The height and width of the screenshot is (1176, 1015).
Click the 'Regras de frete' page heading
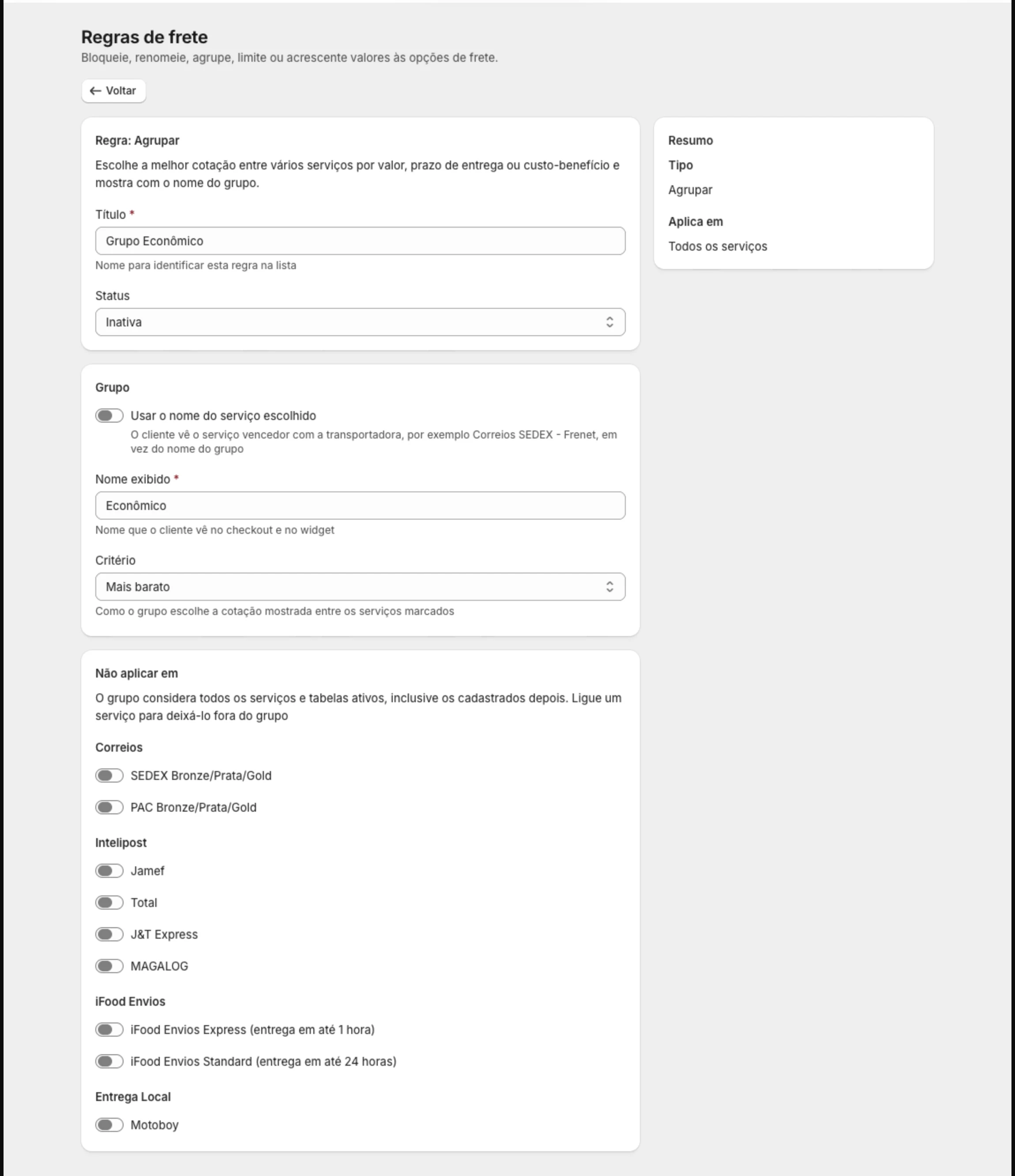[144, 37]
